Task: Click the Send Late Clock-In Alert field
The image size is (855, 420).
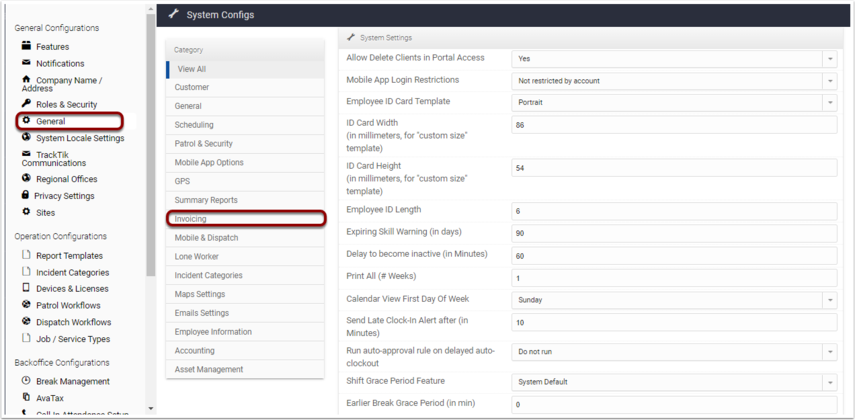Action: [674, 322]
